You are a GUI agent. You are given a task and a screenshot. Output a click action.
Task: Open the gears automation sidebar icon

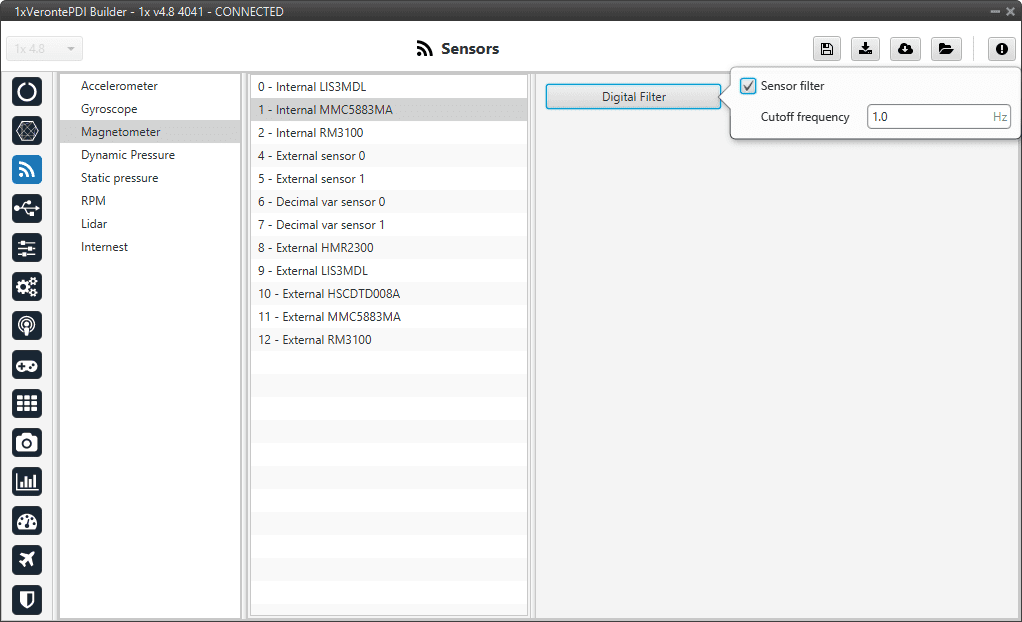pyautogui.click(x=27, y=287)
